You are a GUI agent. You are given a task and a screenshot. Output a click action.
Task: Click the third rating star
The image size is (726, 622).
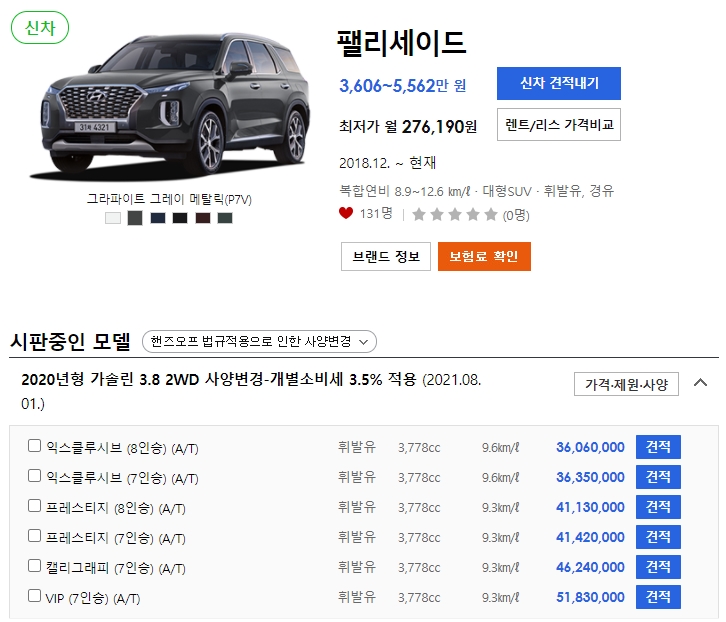455,214
